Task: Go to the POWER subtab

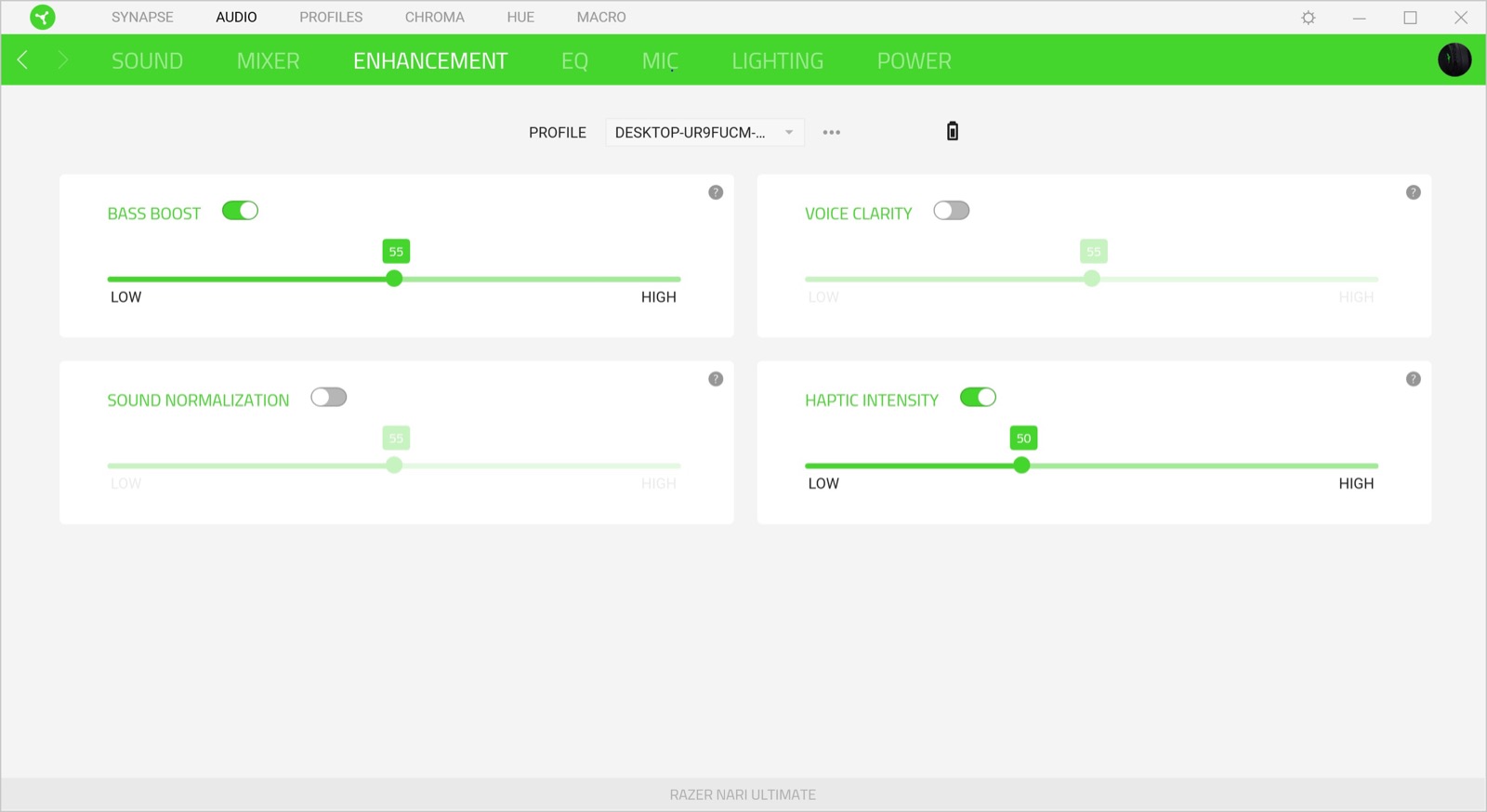Action: click(914, 60)
